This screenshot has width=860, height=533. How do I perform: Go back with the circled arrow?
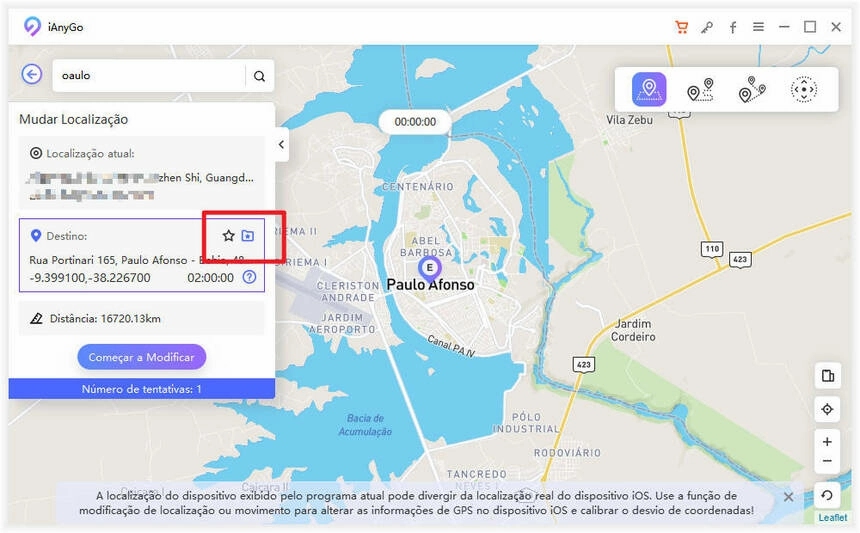[32, 74]
